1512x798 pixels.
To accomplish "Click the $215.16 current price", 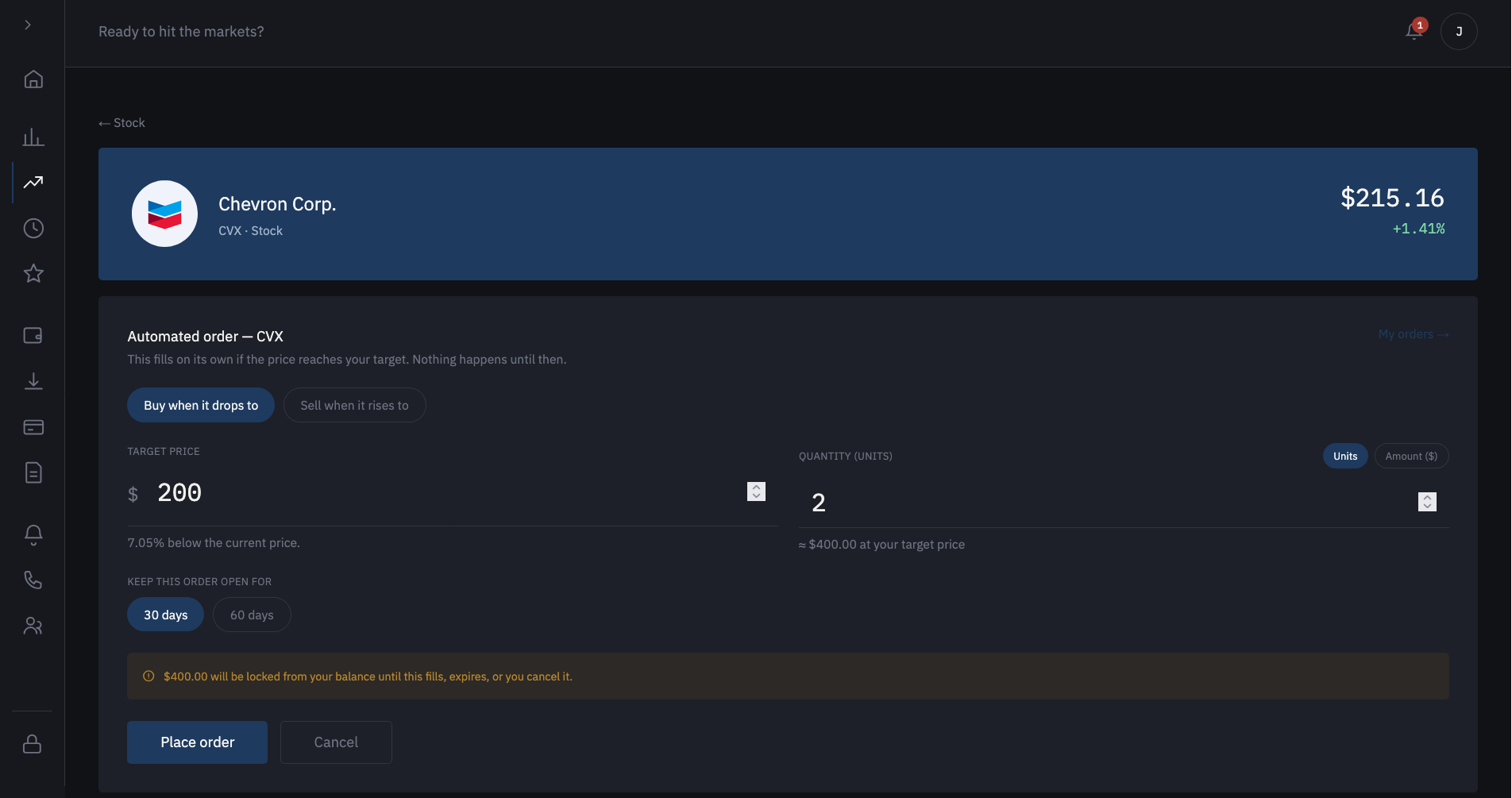I will 1392,198.
